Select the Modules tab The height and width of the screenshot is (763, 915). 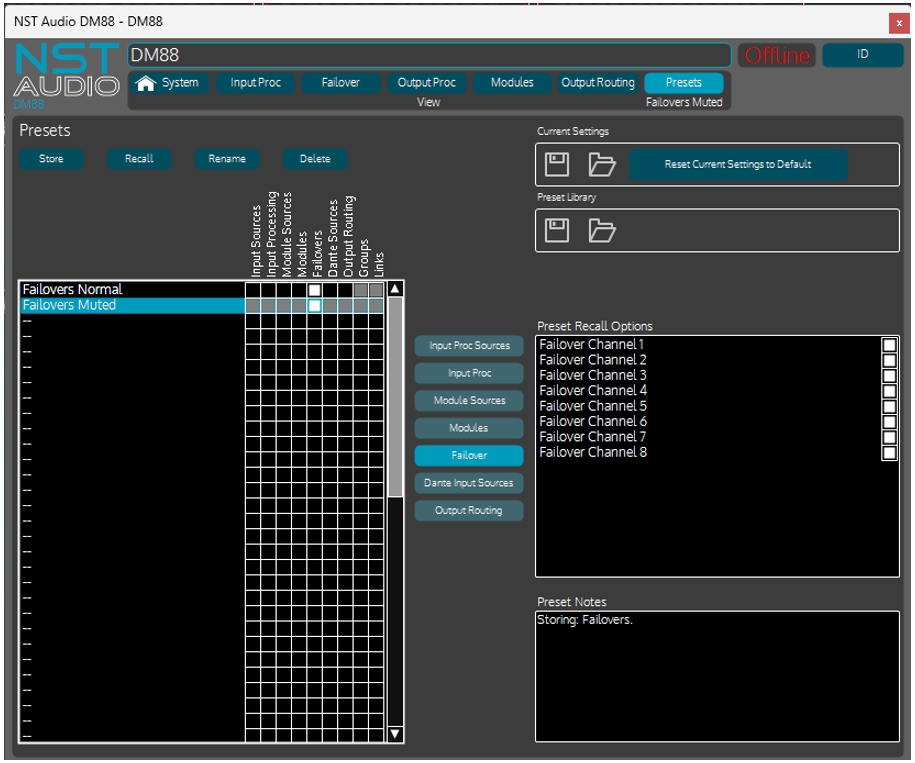(512, 83)
